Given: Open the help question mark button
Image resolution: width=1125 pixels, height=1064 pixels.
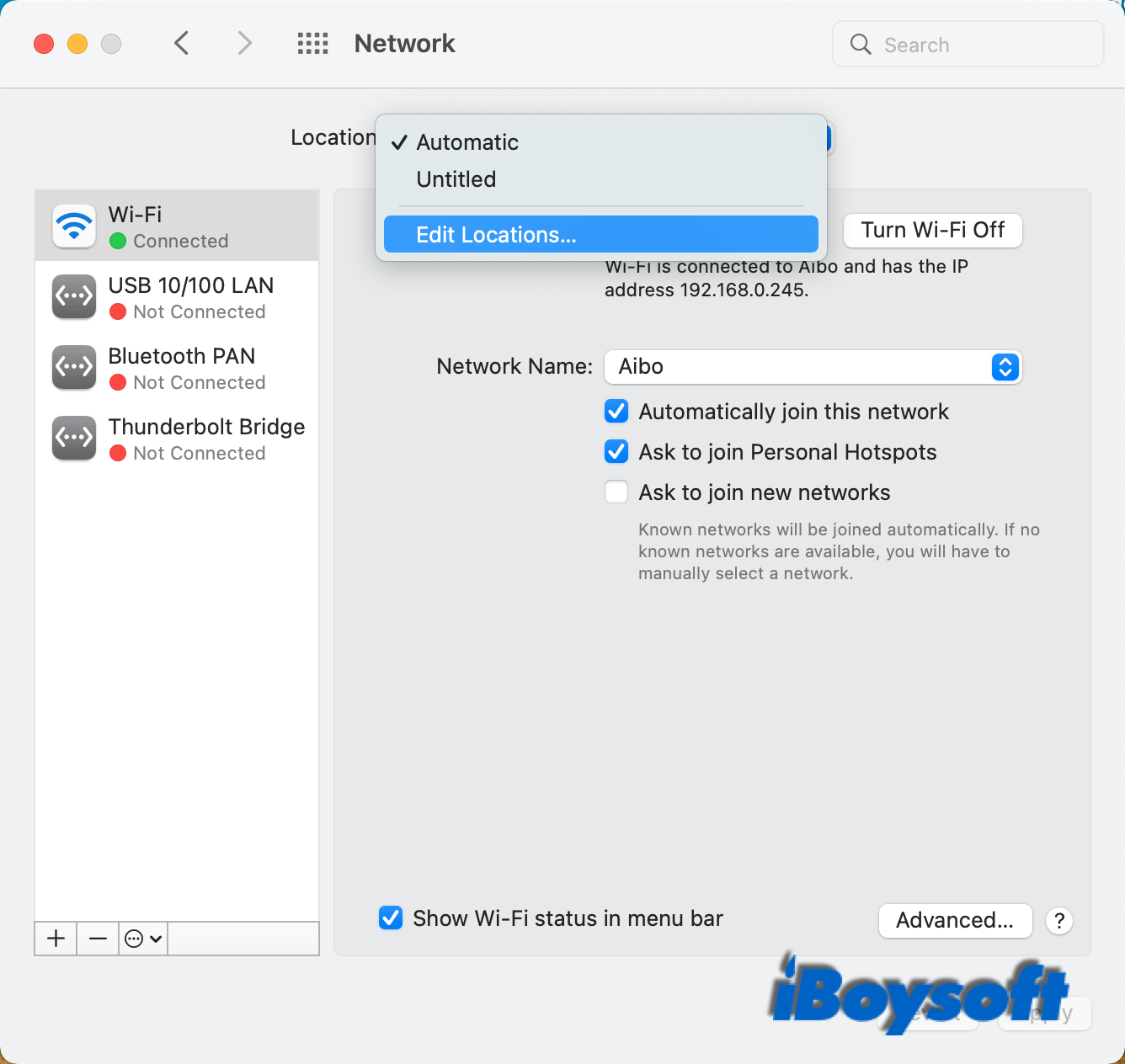Looking at the screenshot, I should pyautogui.click(x=1059, y=921).
